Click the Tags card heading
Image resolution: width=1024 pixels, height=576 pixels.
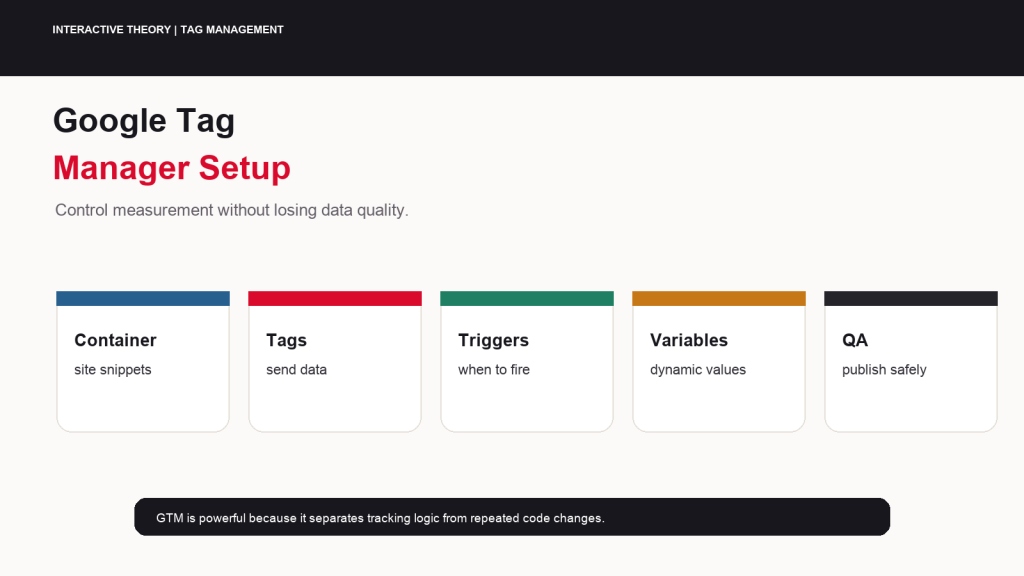pyautogui.click(x=287, y=340)
